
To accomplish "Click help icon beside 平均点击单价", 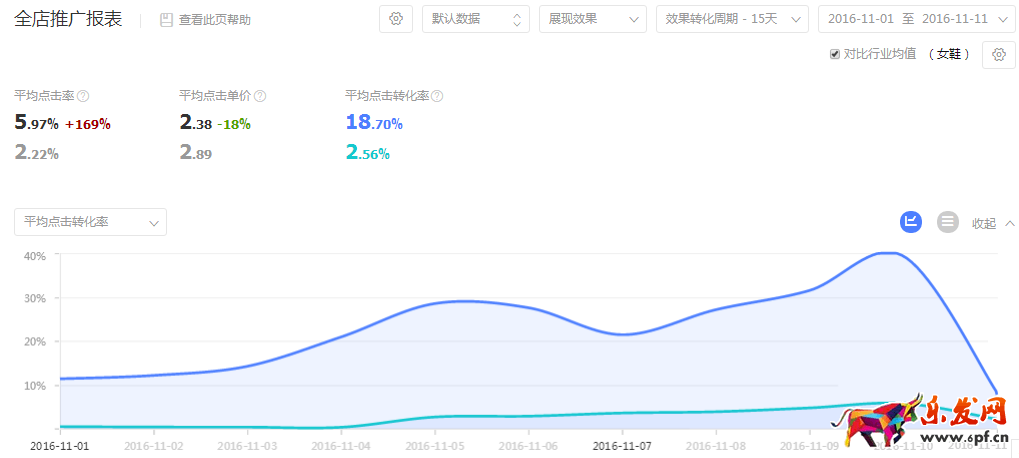I will (x=260, y=96).
